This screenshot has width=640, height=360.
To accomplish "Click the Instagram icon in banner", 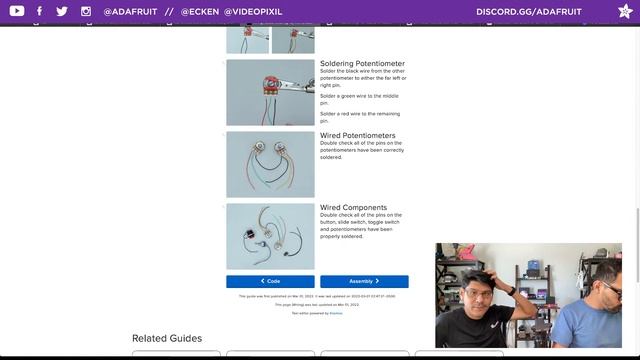I will click(x=86, y=11).
